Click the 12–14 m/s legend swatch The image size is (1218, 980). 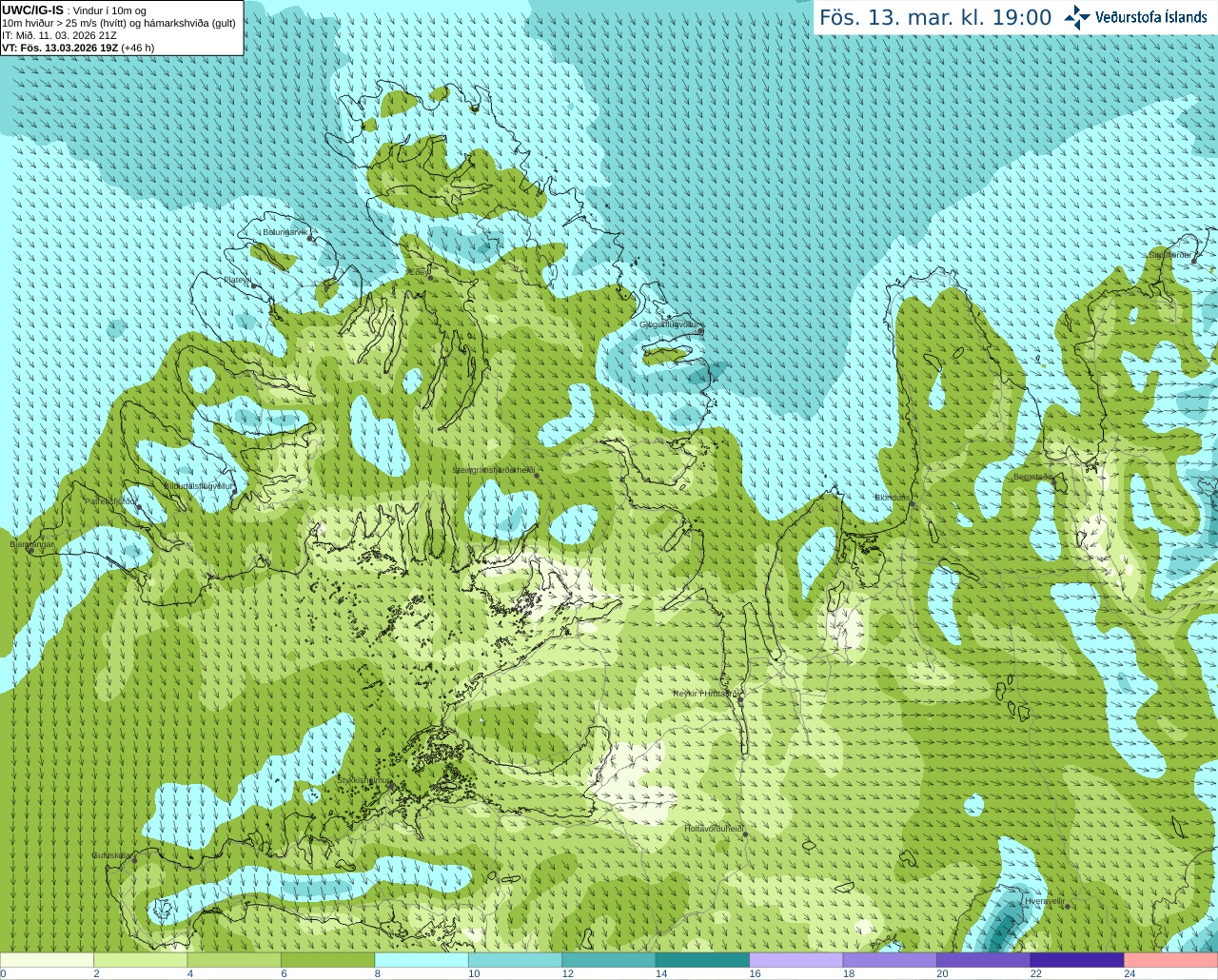[609, 960]
